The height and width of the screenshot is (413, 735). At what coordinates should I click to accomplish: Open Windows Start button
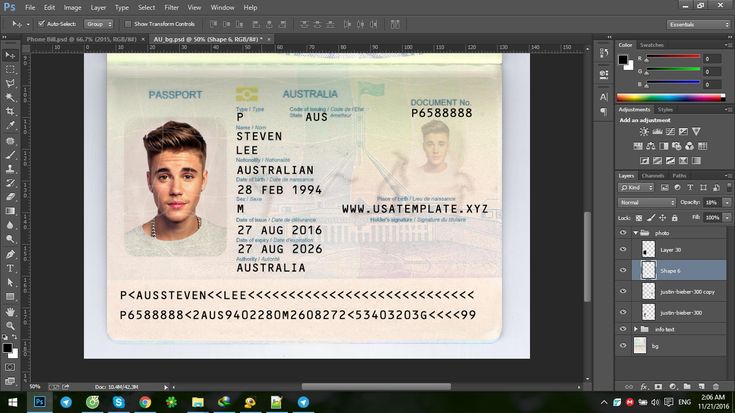[13, 402]
